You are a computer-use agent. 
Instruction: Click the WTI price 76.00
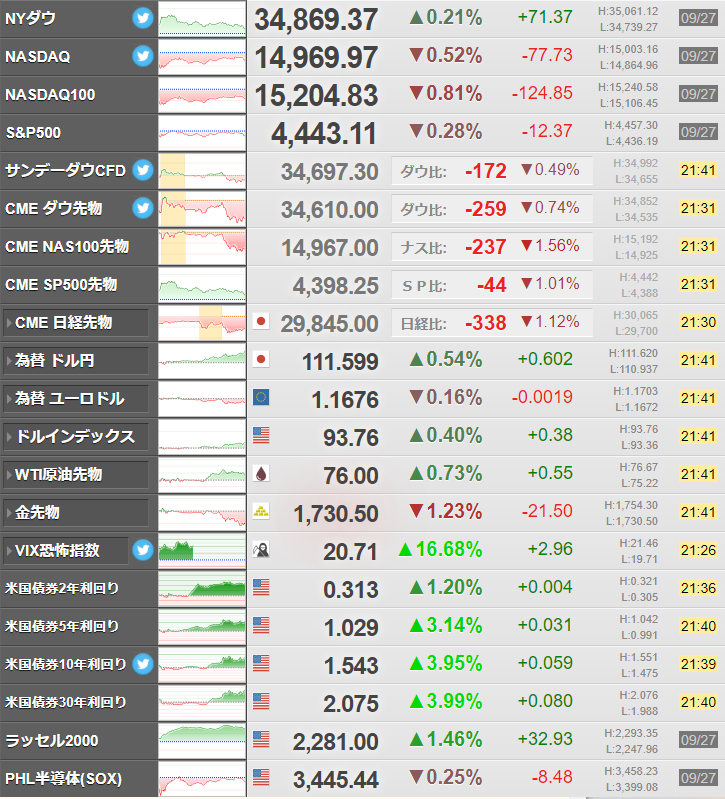point(351,476)
